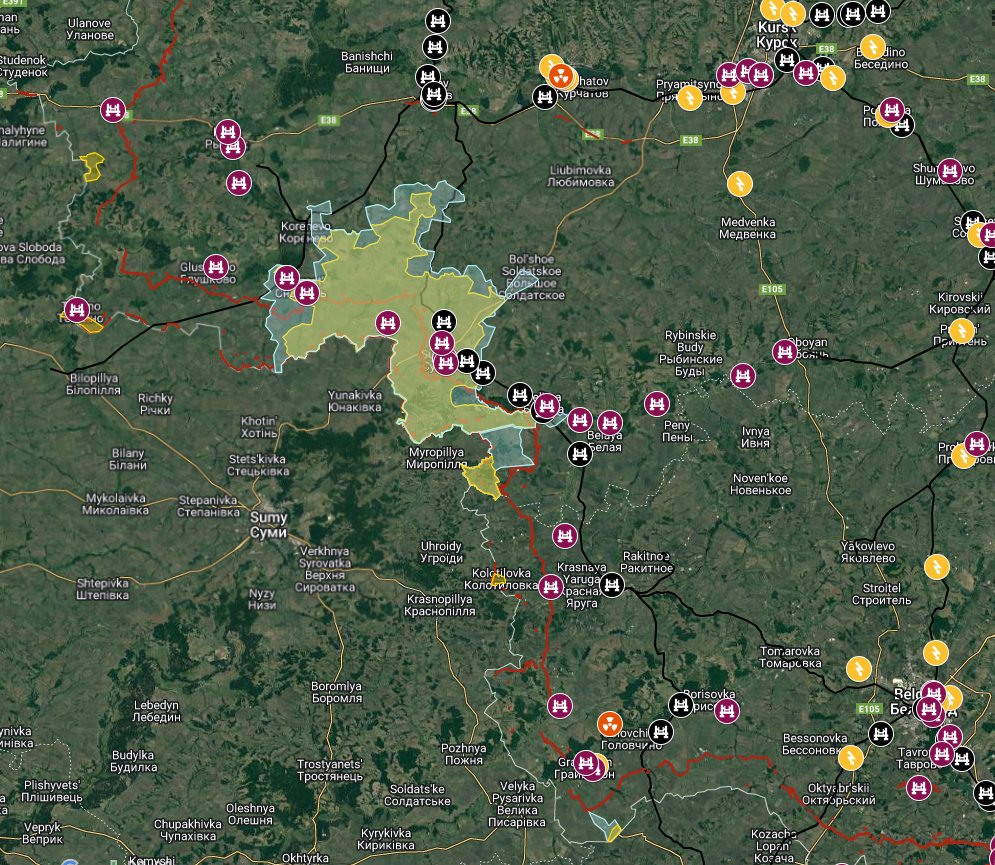Click the black bridge marker at Golovchino
Image resolution: width=995 pixels, height=865 pixels.
(661, 732)
